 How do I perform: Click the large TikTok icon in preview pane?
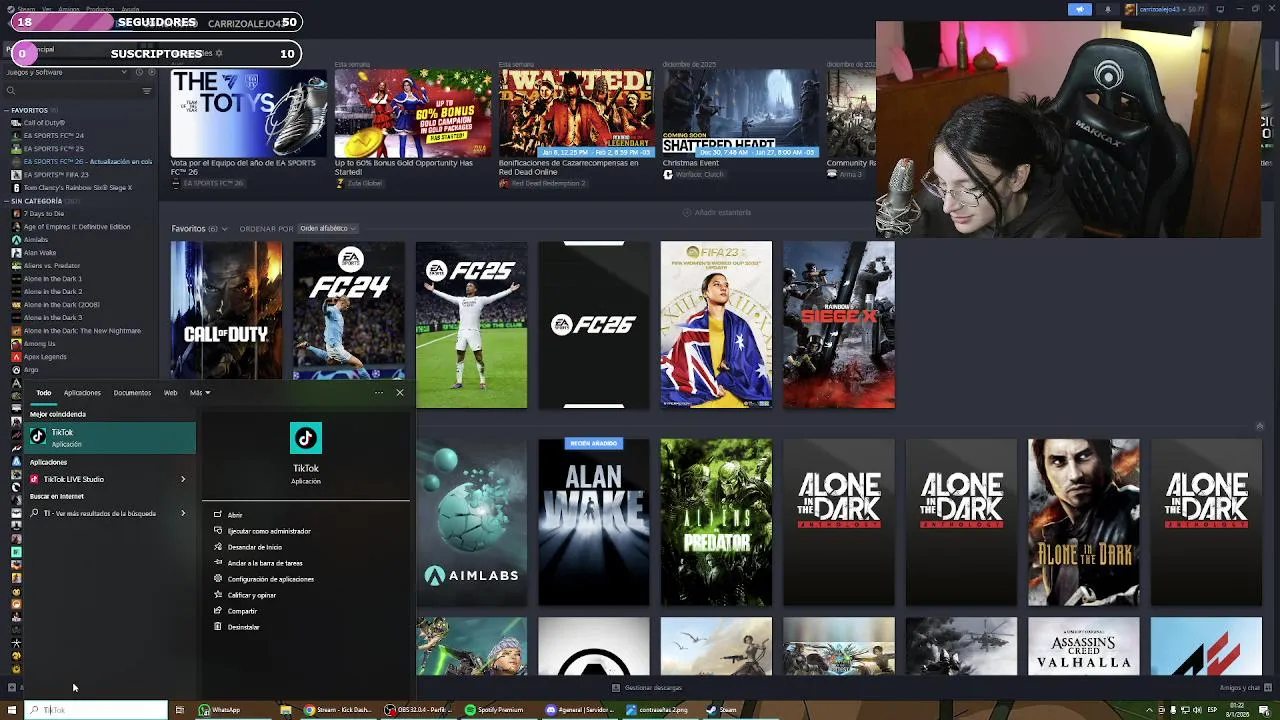(x=306, y=438)
